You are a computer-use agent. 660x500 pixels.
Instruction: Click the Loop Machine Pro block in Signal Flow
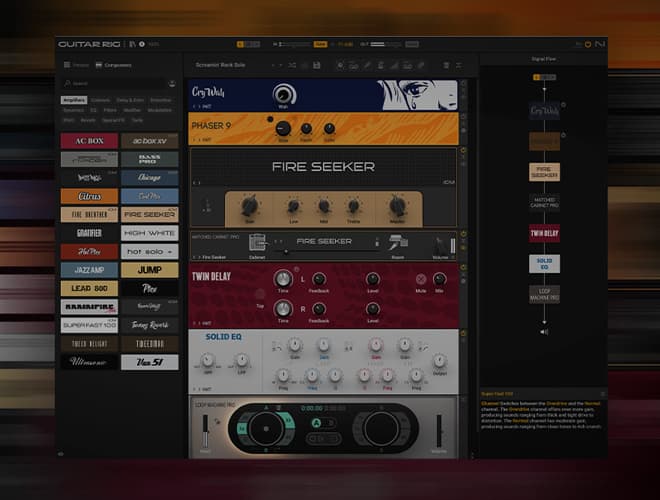click(x=544, y=294)
